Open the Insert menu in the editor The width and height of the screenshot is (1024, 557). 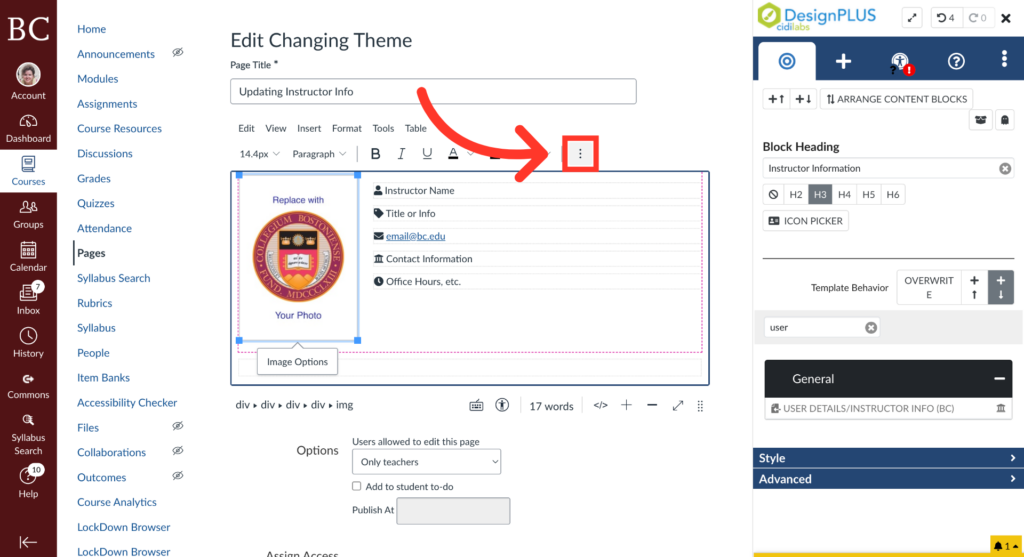pyautogui.click(x=309, y=128)
